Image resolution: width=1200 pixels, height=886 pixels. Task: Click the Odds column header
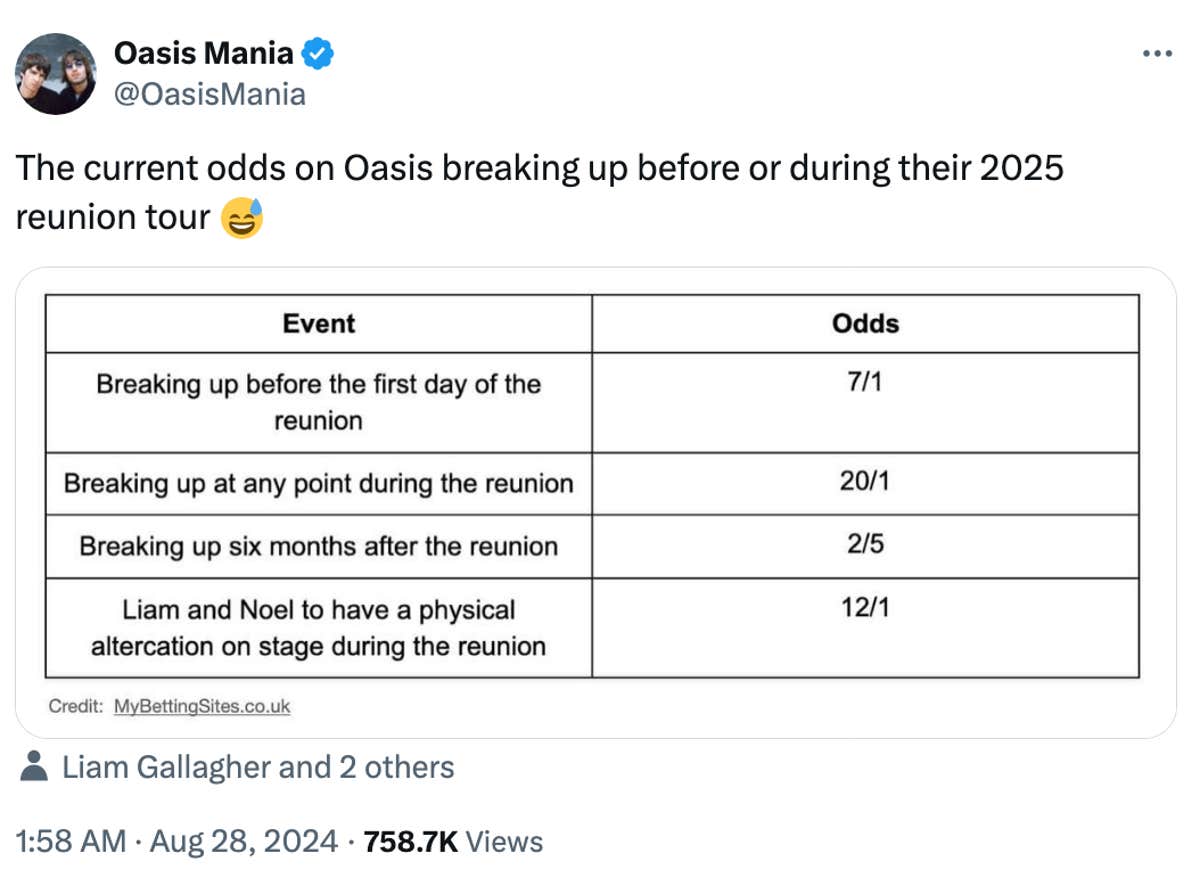pyautogui.click(x=865, y=323)
